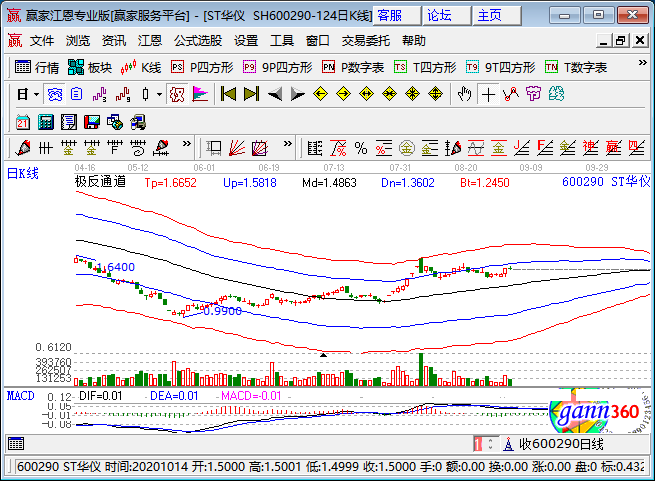Open the 9T四方形 tool

(x=500, y=67)
